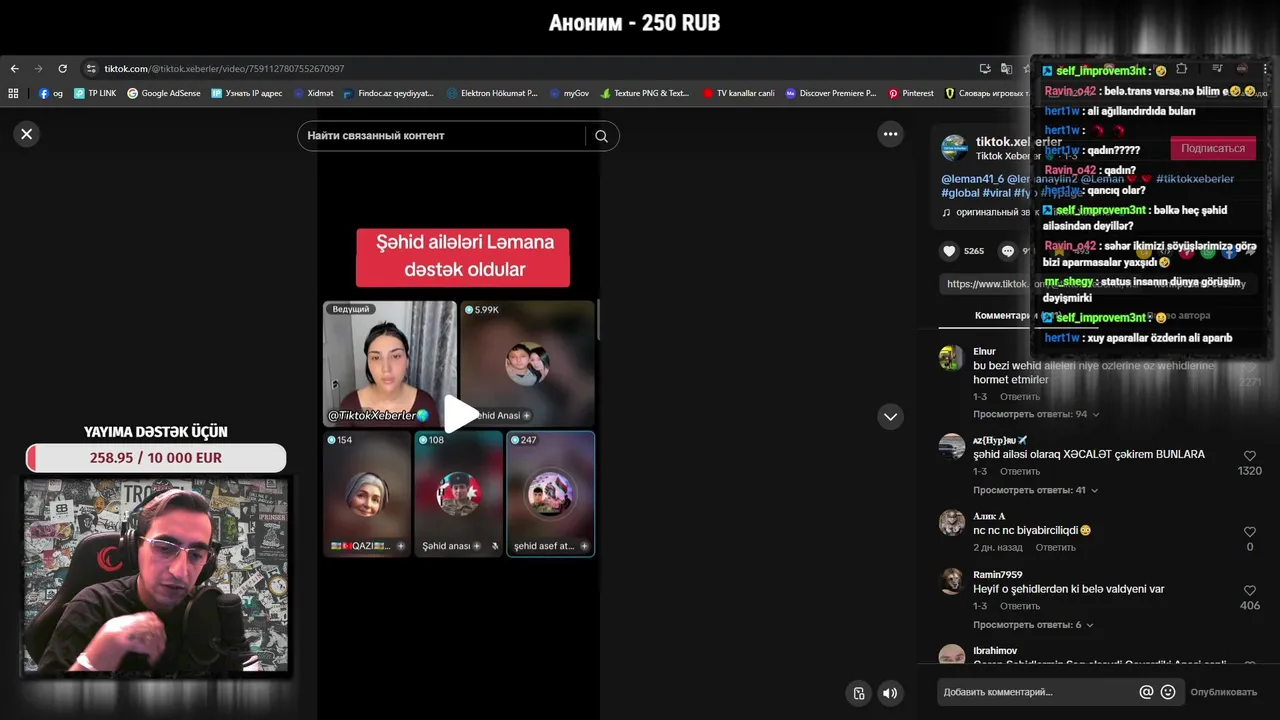This screenshot has width=1280, height=720.
Task: Open Elnur's profile avatar
Action: tap(952, 358)
